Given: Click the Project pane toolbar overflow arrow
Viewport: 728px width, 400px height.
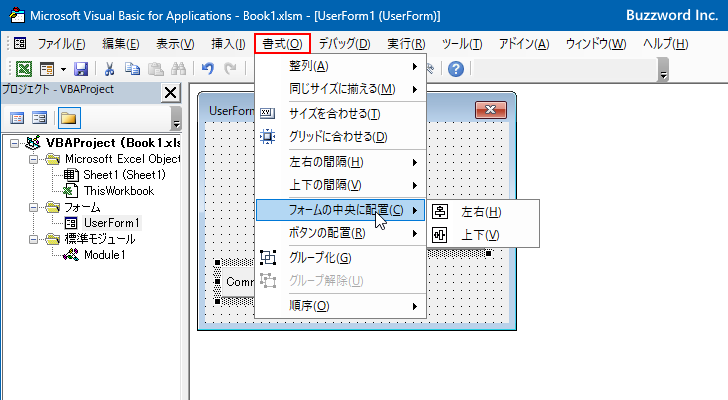Looking at the screenshot, I should click(176, 118).
